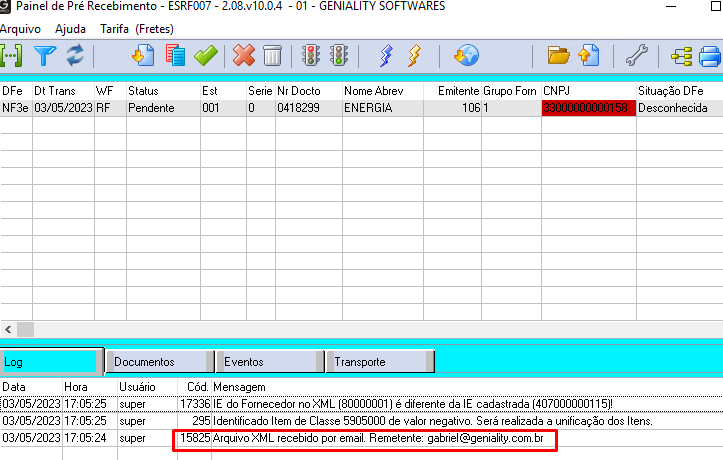723x460 pixels.
Task: Select the log message with code 15825
Action: [382, 439]
